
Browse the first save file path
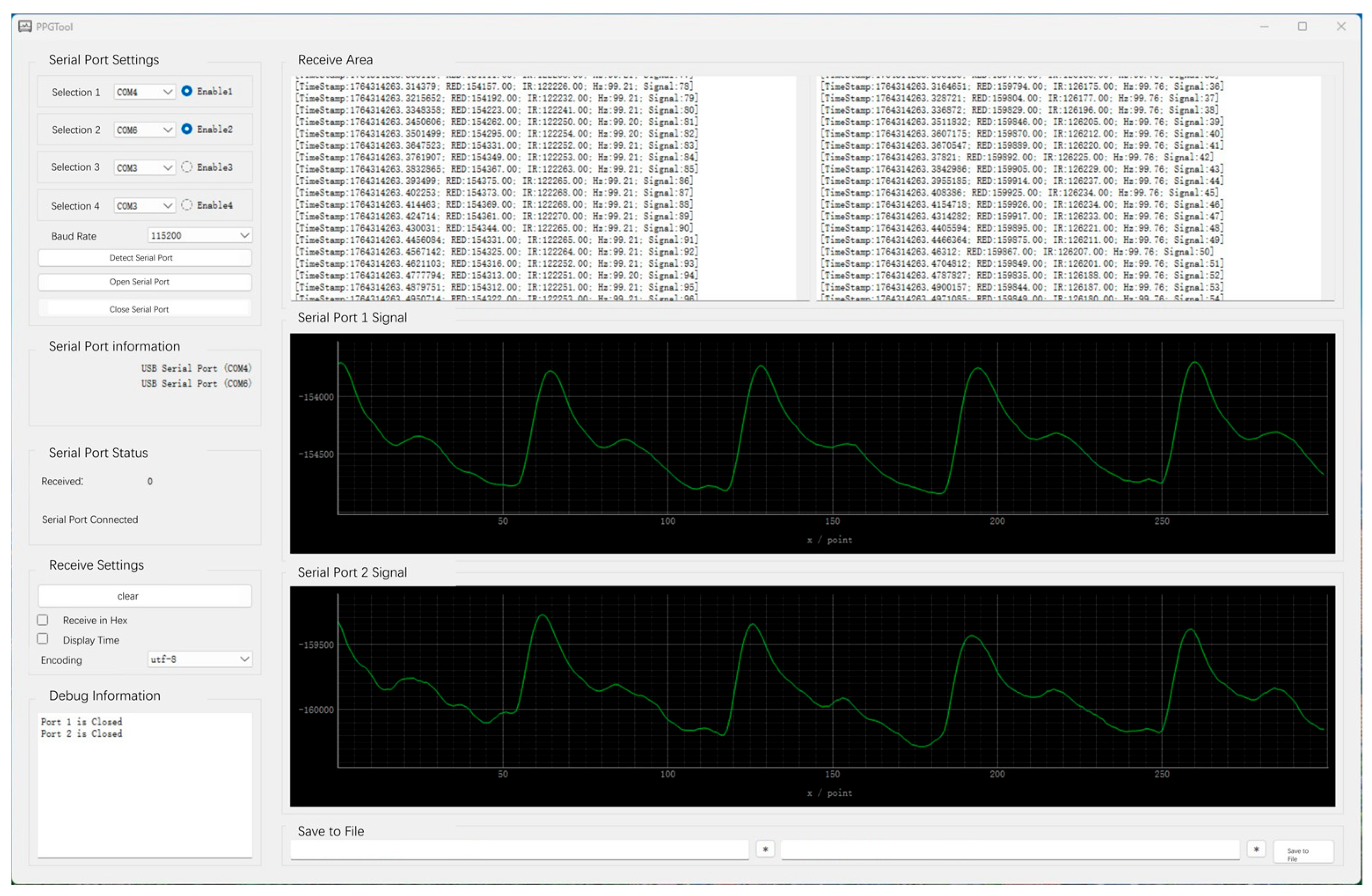click(x=765, y=849)
